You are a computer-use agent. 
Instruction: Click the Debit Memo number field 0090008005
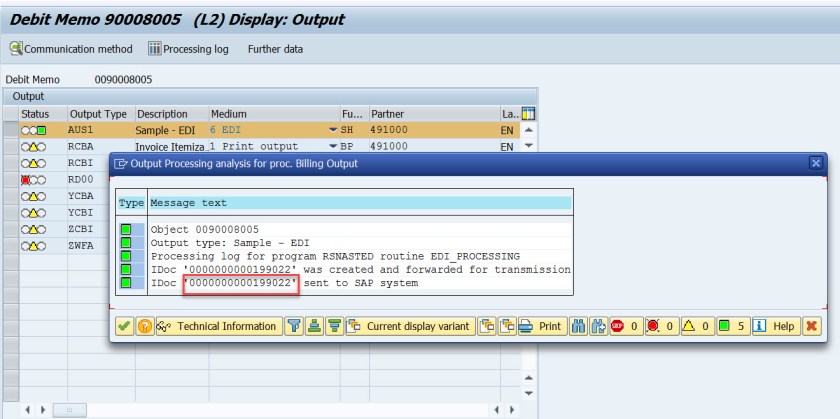click(x=123, y=80)
